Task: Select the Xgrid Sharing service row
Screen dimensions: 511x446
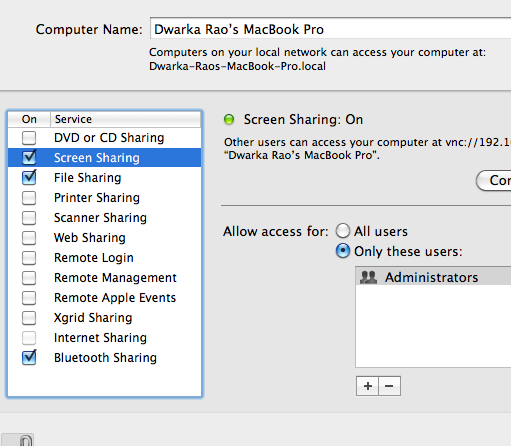Action: tap(105, 318)
